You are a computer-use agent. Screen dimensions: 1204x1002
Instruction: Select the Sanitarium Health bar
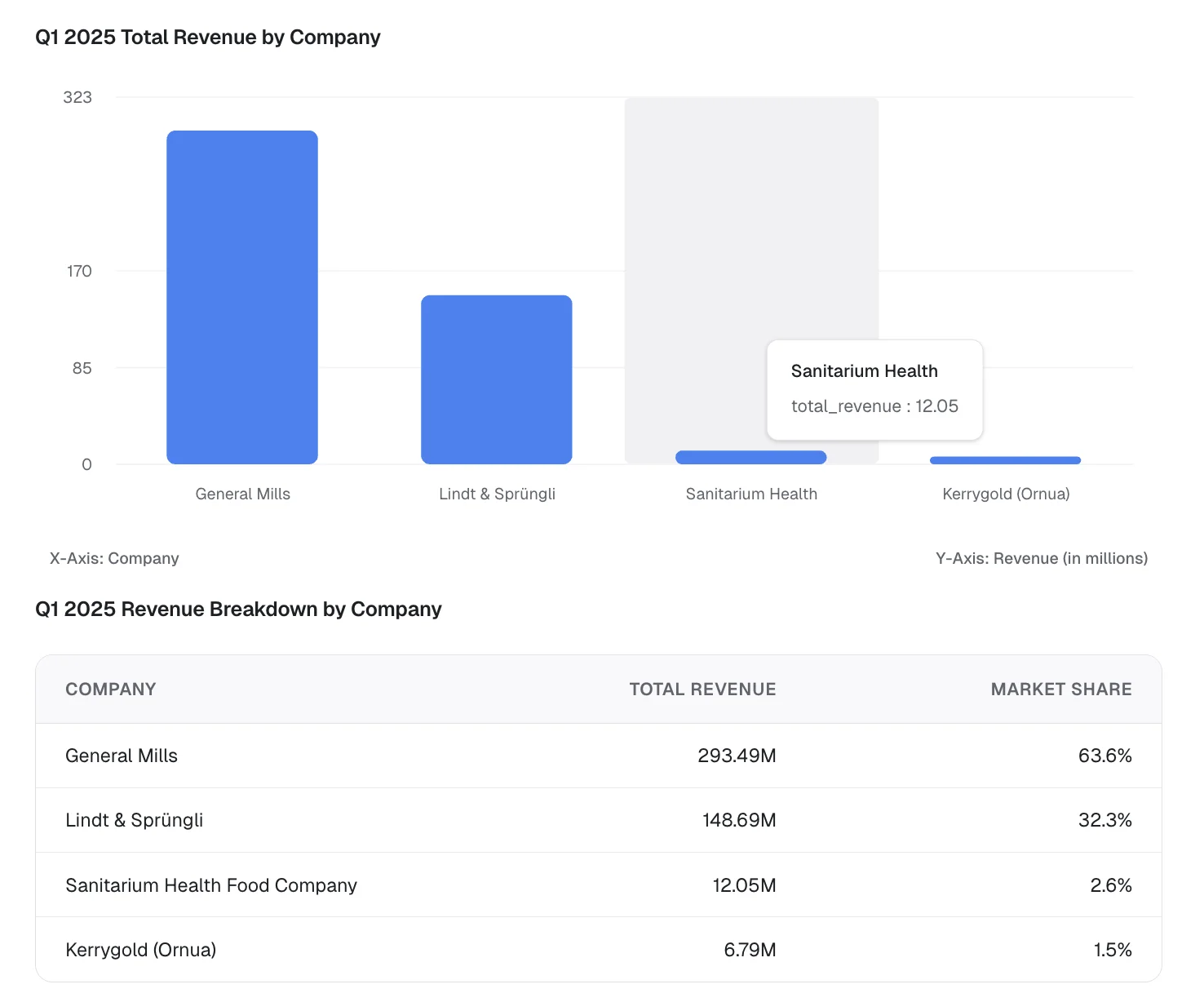point(750,458)
